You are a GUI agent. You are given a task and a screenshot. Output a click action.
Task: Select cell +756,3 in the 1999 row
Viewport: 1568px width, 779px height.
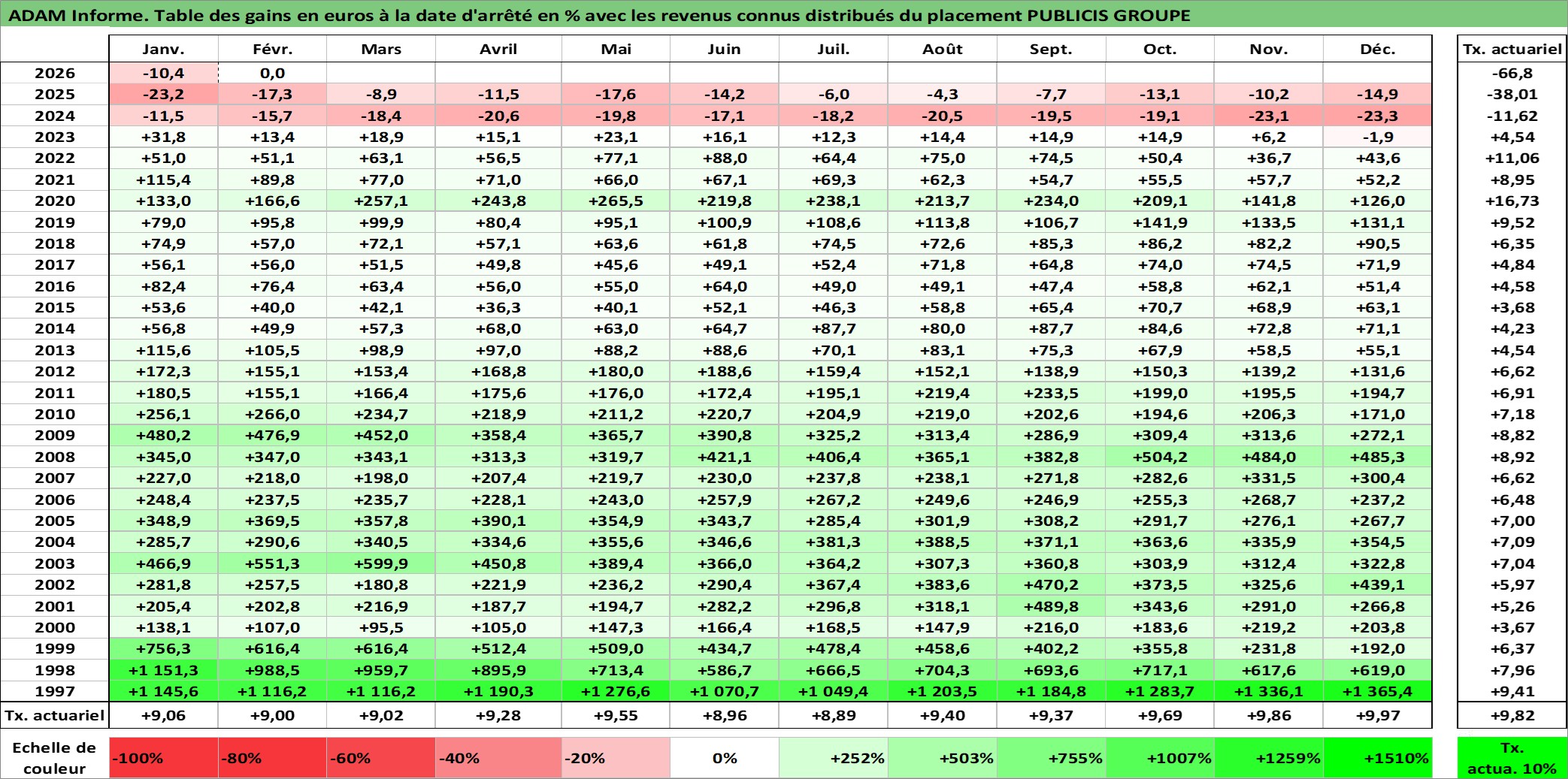pyautogui.click(x=164, y=648)
